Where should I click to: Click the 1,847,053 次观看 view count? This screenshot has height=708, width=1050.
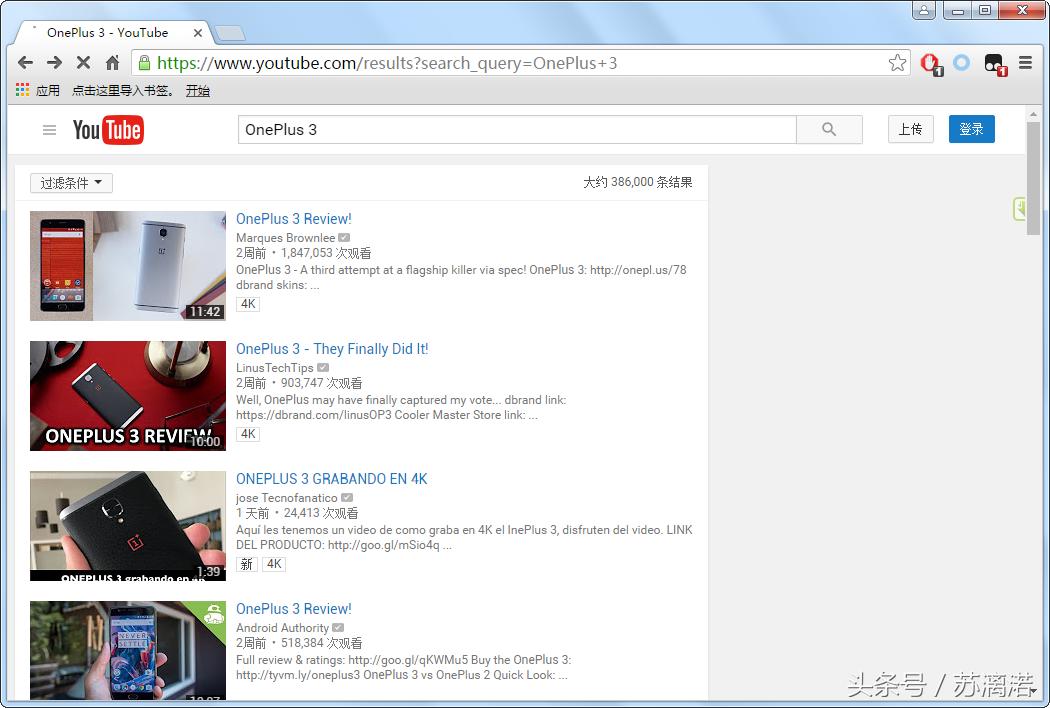326,253
